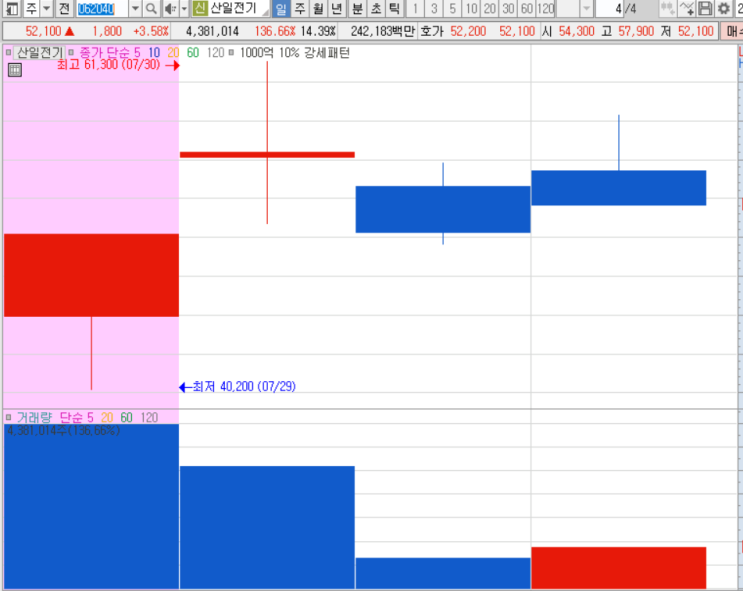The width and height of the screenshot is (743, 591).
Task: Choose the 20 interval button
Action: coord(489,9)
